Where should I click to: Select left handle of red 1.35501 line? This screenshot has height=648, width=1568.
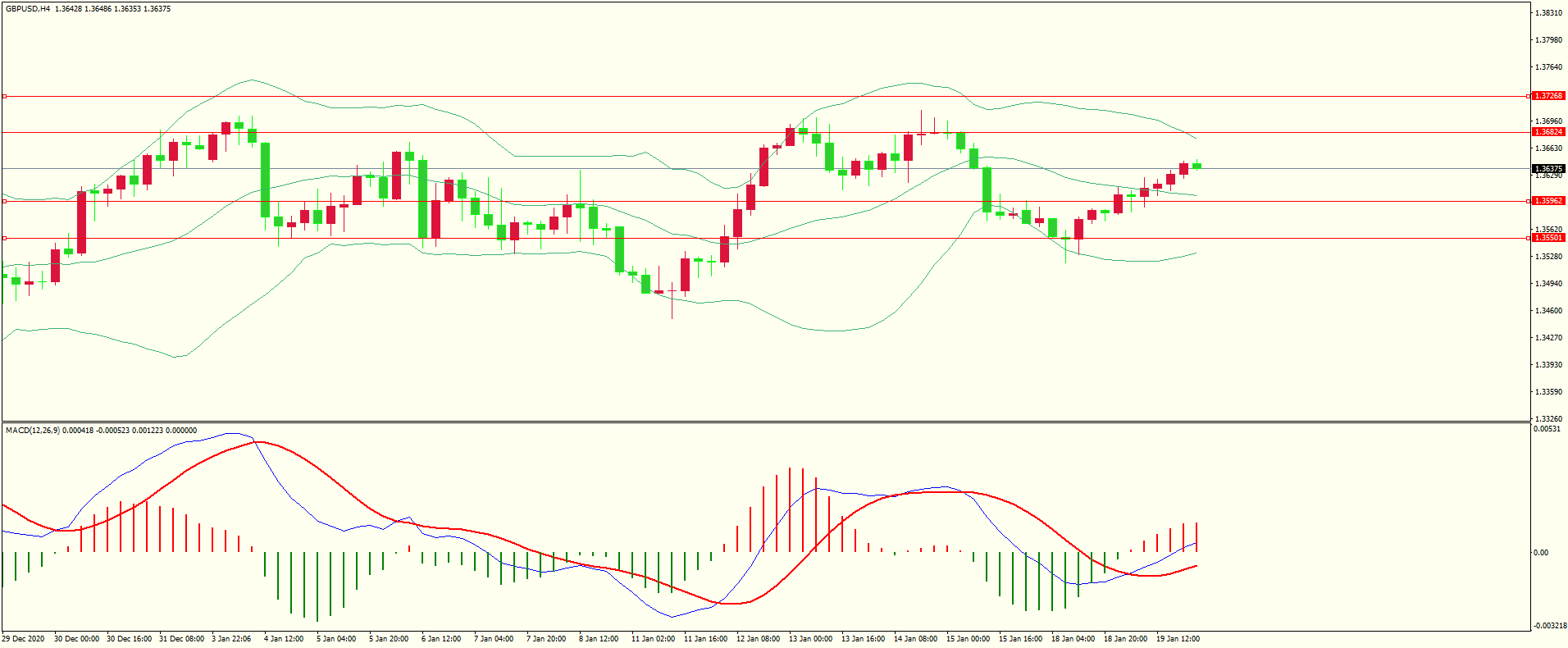tap(4, 238)
